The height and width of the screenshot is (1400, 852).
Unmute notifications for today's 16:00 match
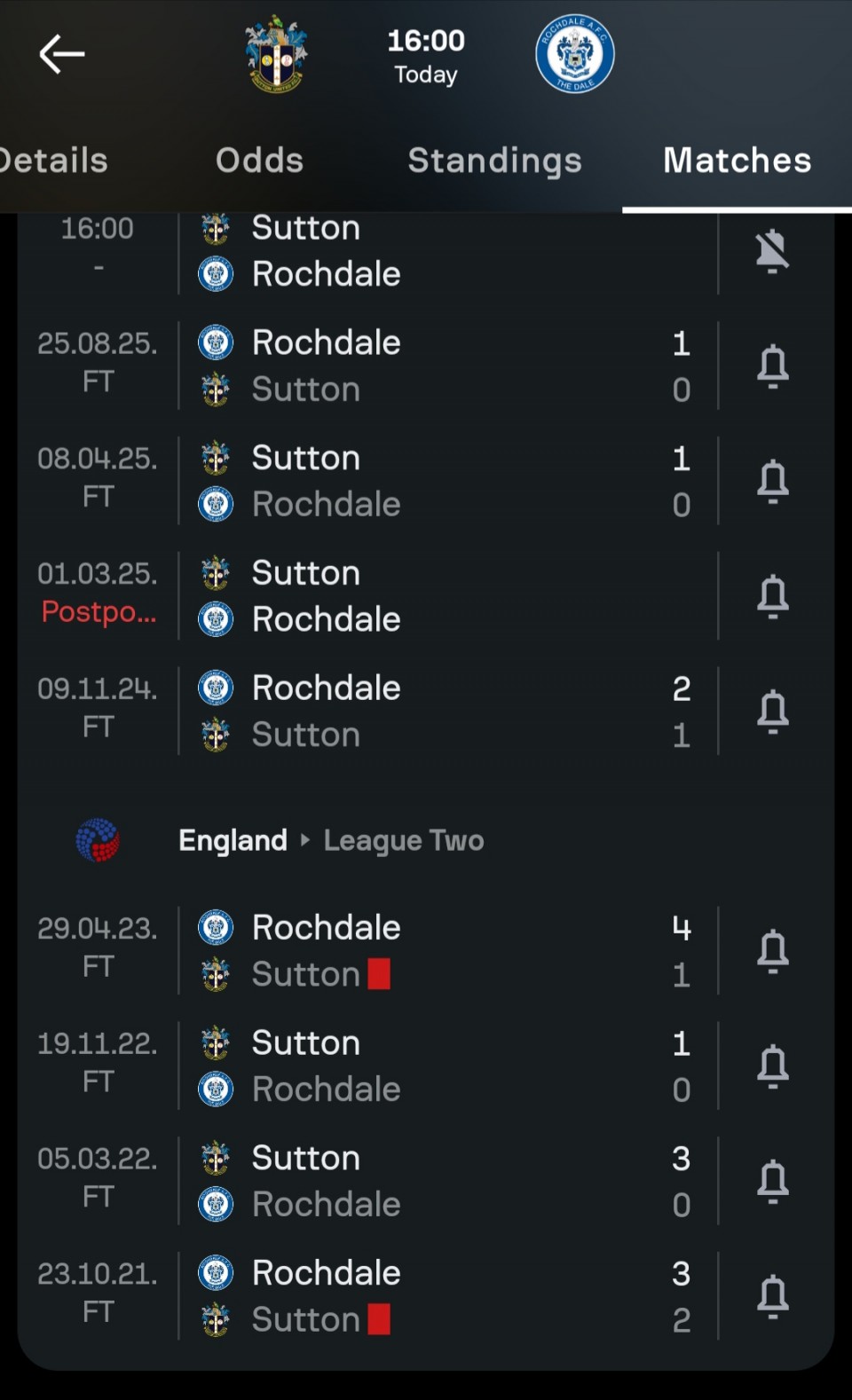point(772,251)
